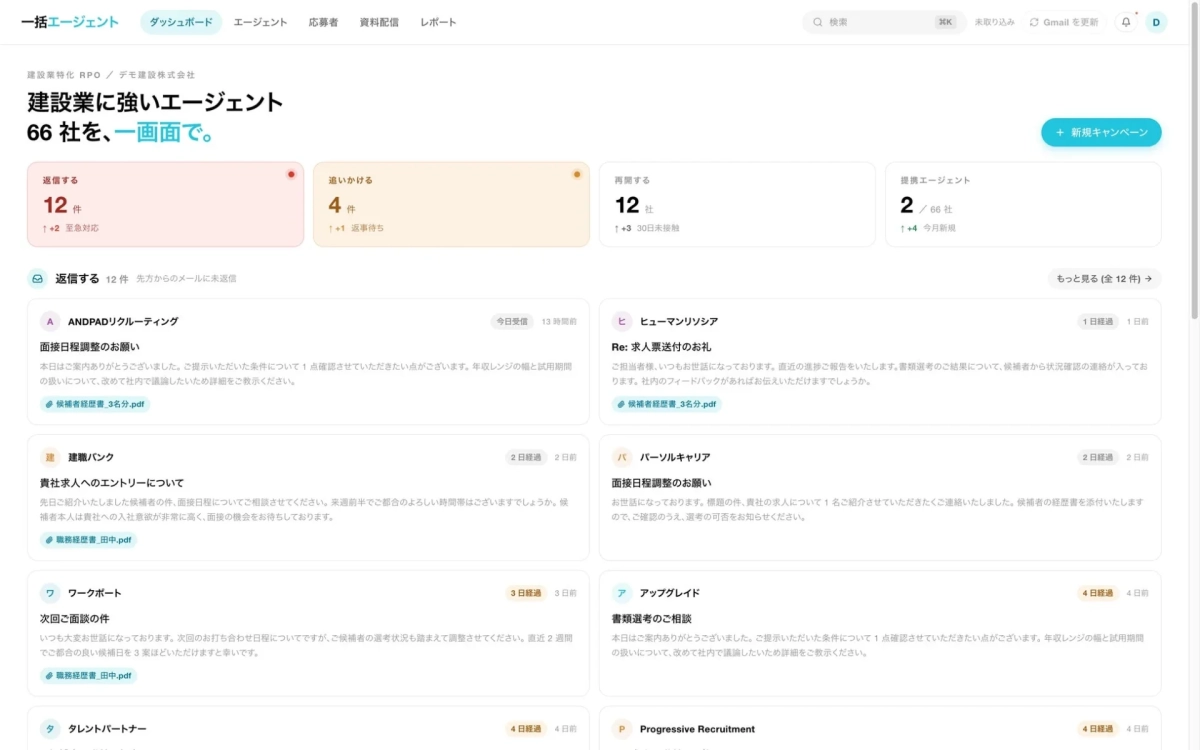Click the red dot on 返信する card
This screenshot has height=750, width=1200.
(291, 174)
